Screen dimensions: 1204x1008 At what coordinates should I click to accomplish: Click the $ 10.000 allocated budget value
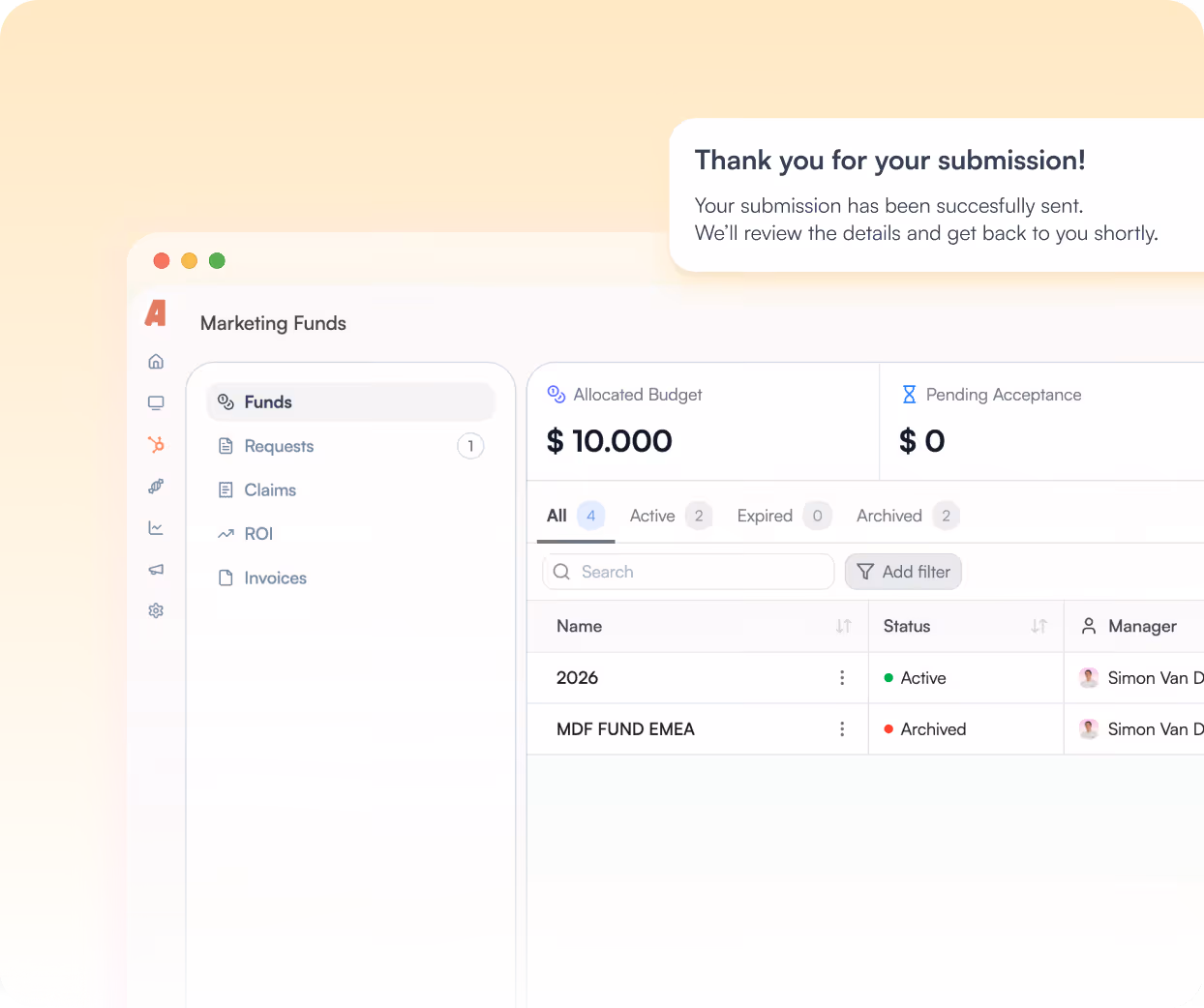point(610,441)
